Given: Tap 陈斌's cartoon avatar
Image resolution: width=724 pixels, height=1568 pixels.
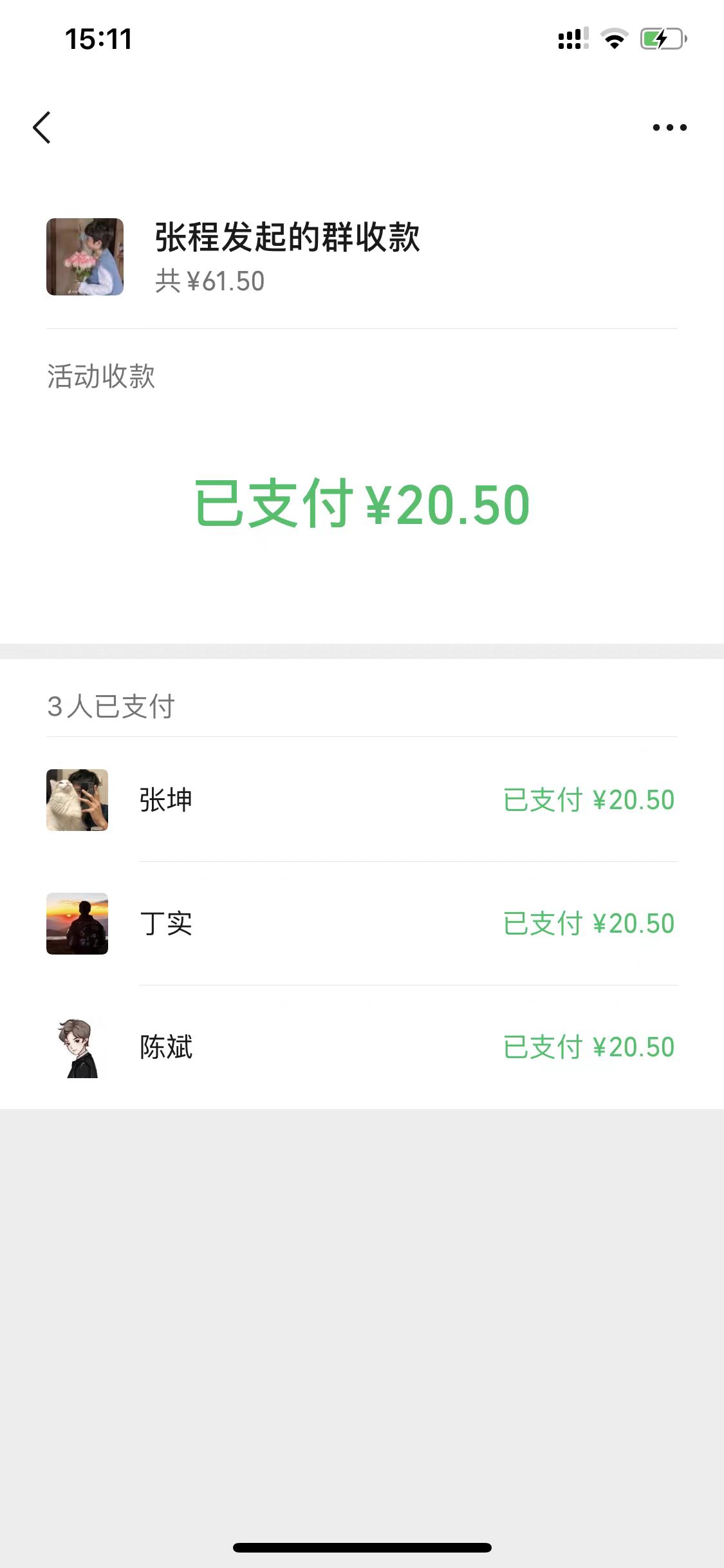Looking at the screenshot, I should (x=77, y=1047).
